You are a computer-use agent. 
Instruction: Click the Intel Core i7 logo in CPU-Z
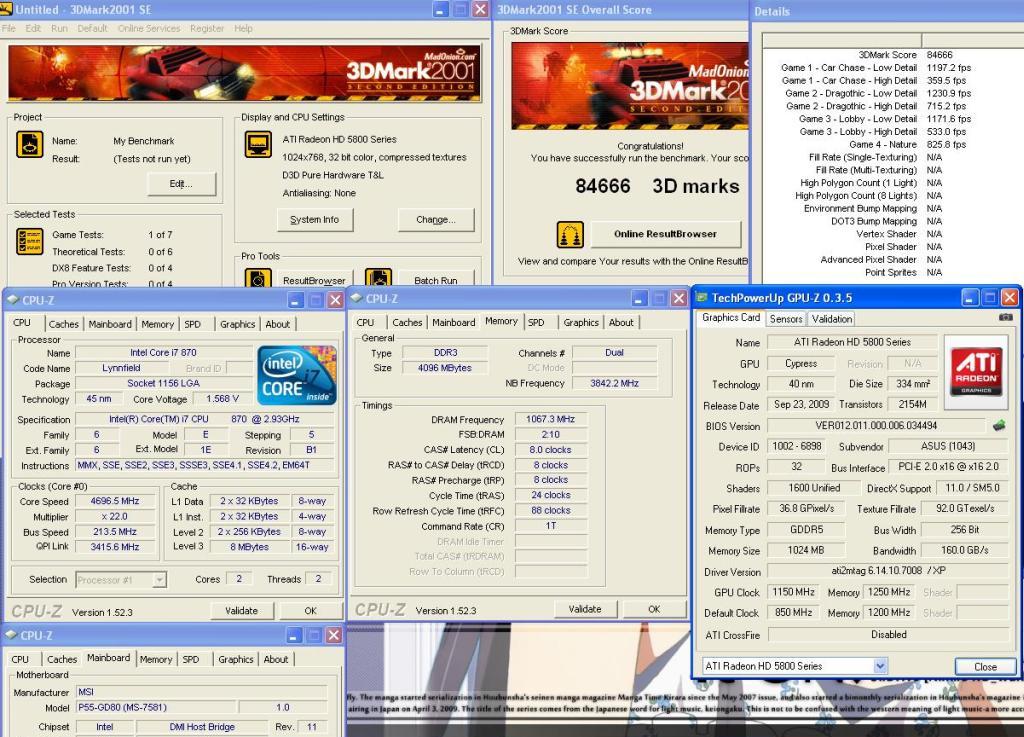(297, 375)
